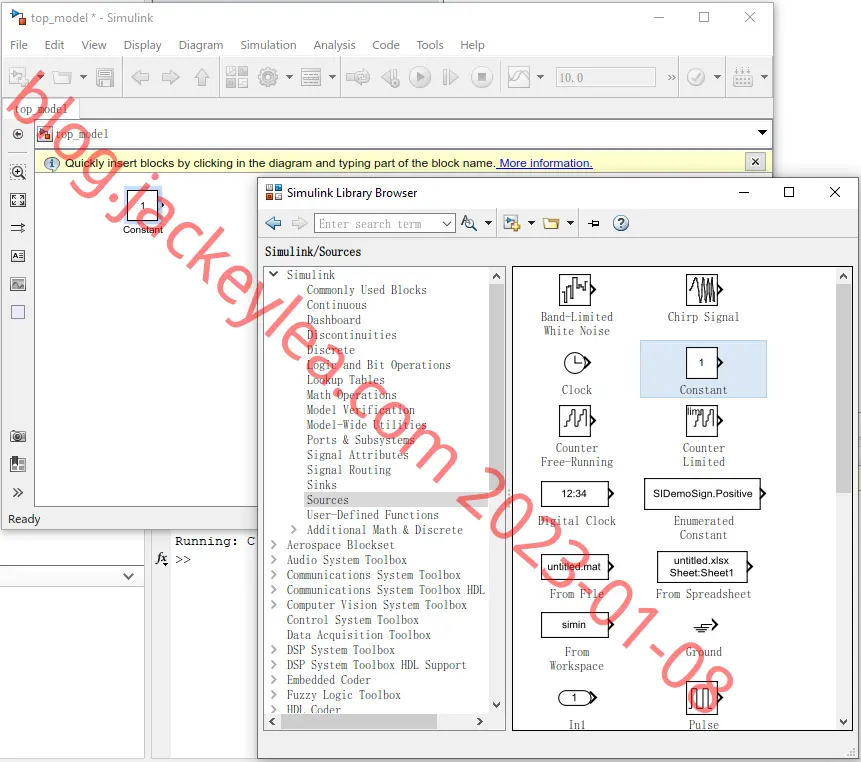
Task: Toggle the pin Library Browser icon
Action: pos(594,223)
